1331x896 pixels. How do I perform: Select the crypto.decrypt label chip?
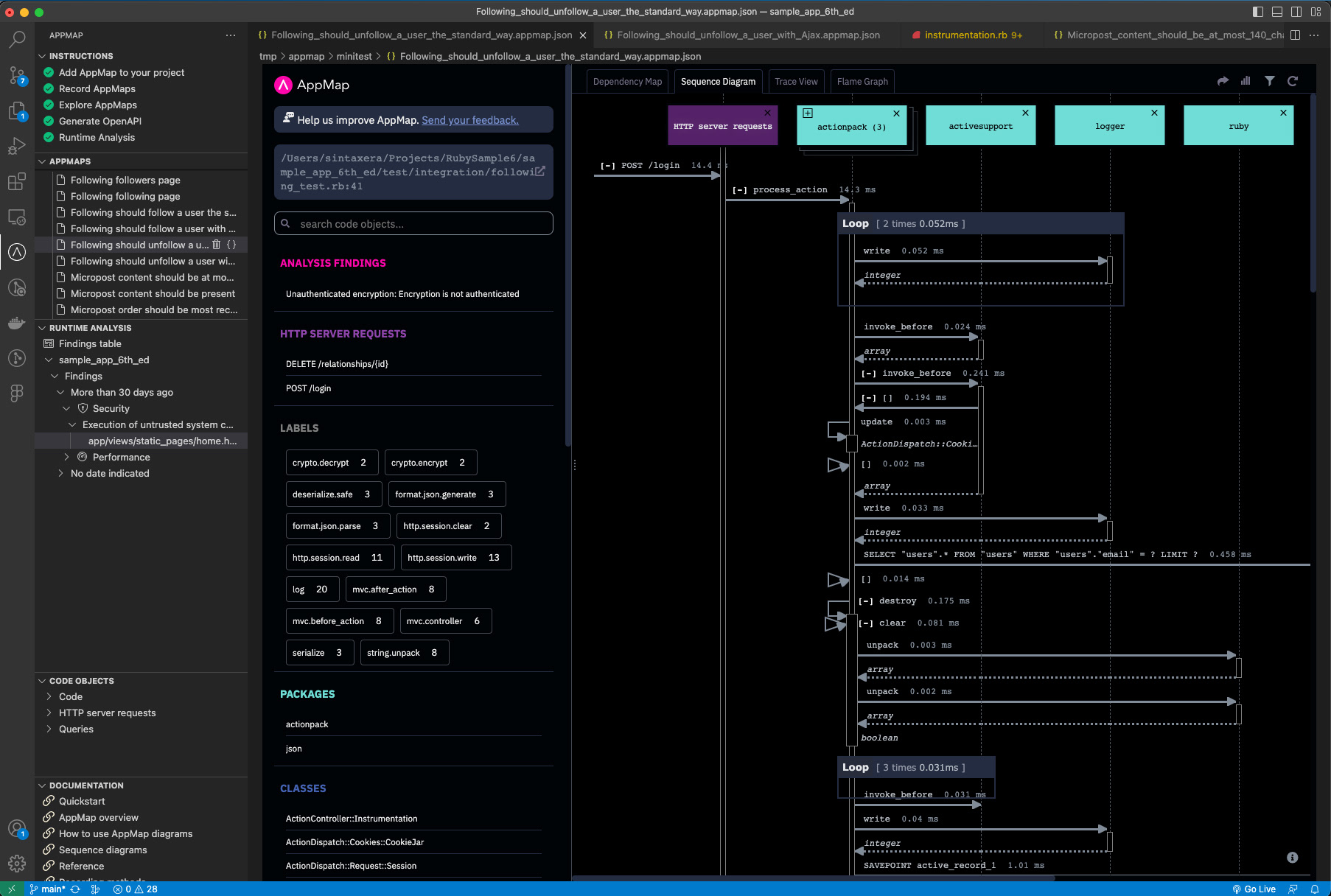click(332, 462)
